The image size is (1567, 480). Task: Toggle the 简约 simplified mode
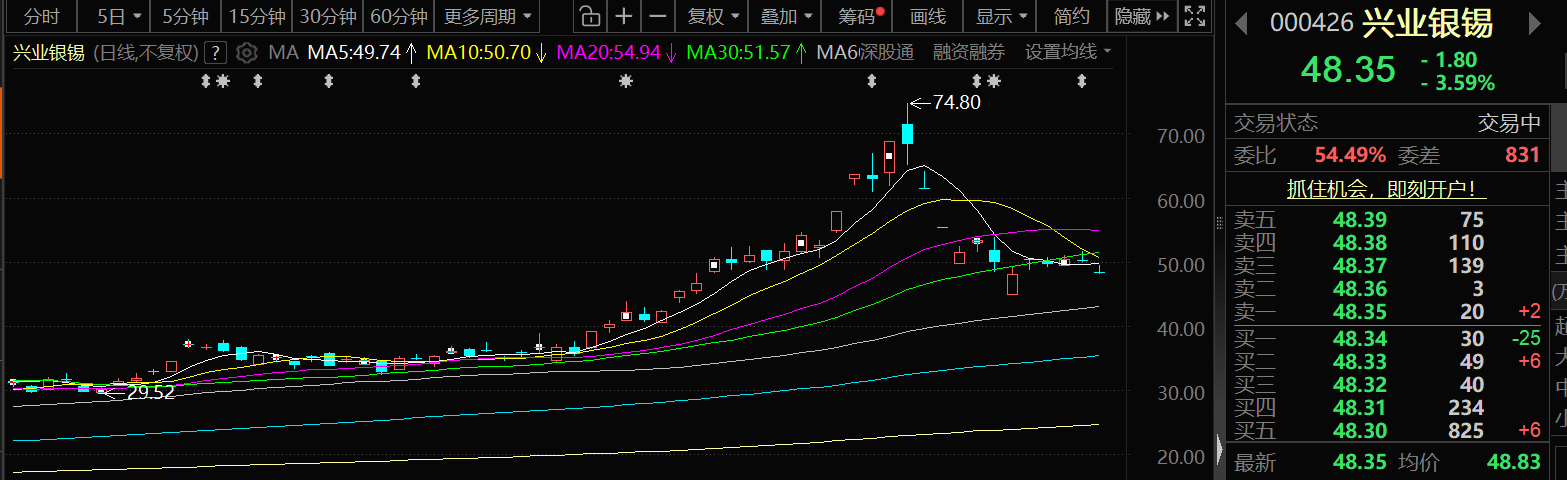1071,16
